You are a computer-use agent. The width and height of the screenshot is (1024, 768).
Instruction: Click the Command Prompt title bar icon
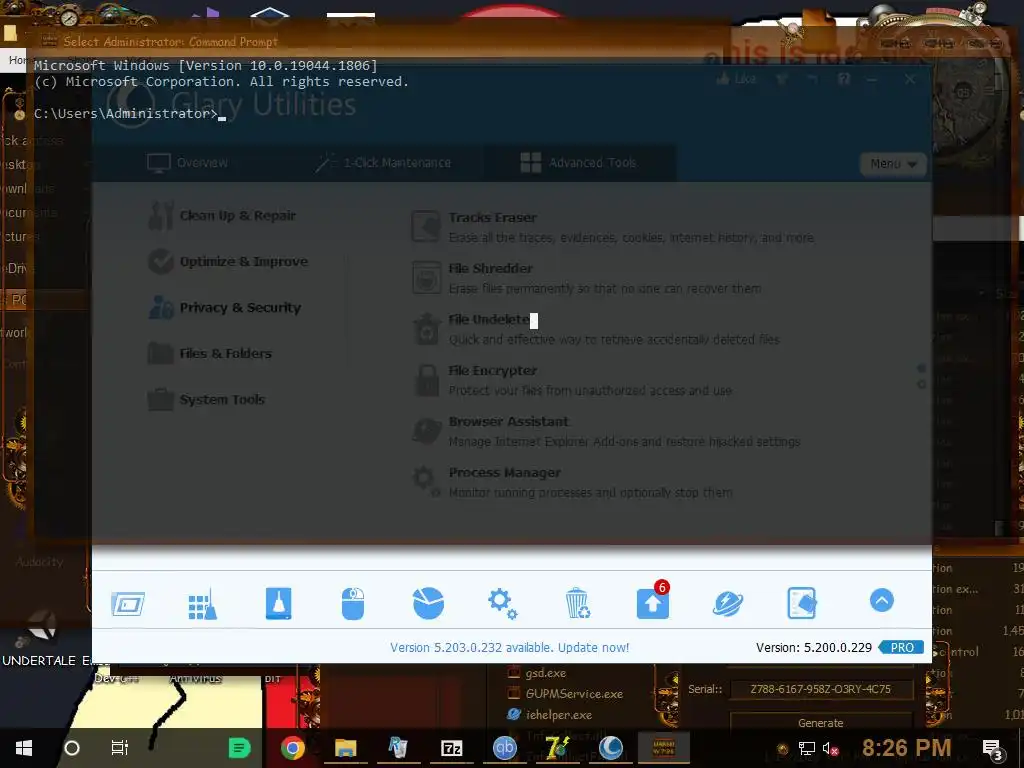49,40
